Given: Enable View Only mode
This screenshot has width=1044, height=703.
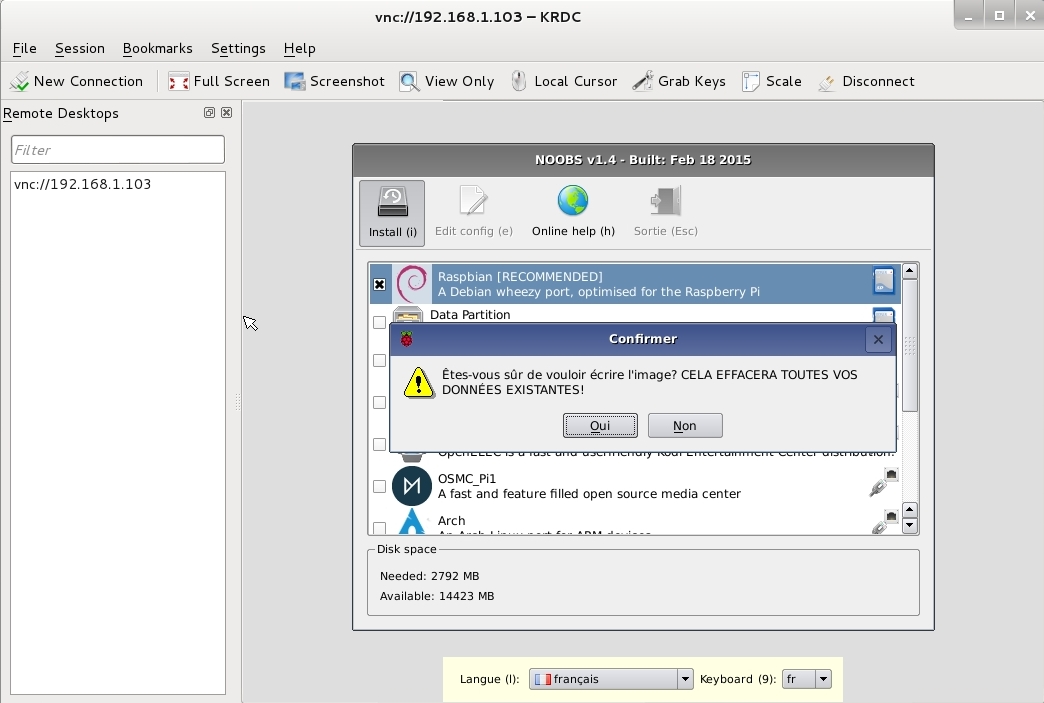Looking at the screenshot, I should (x=447, y=81).
